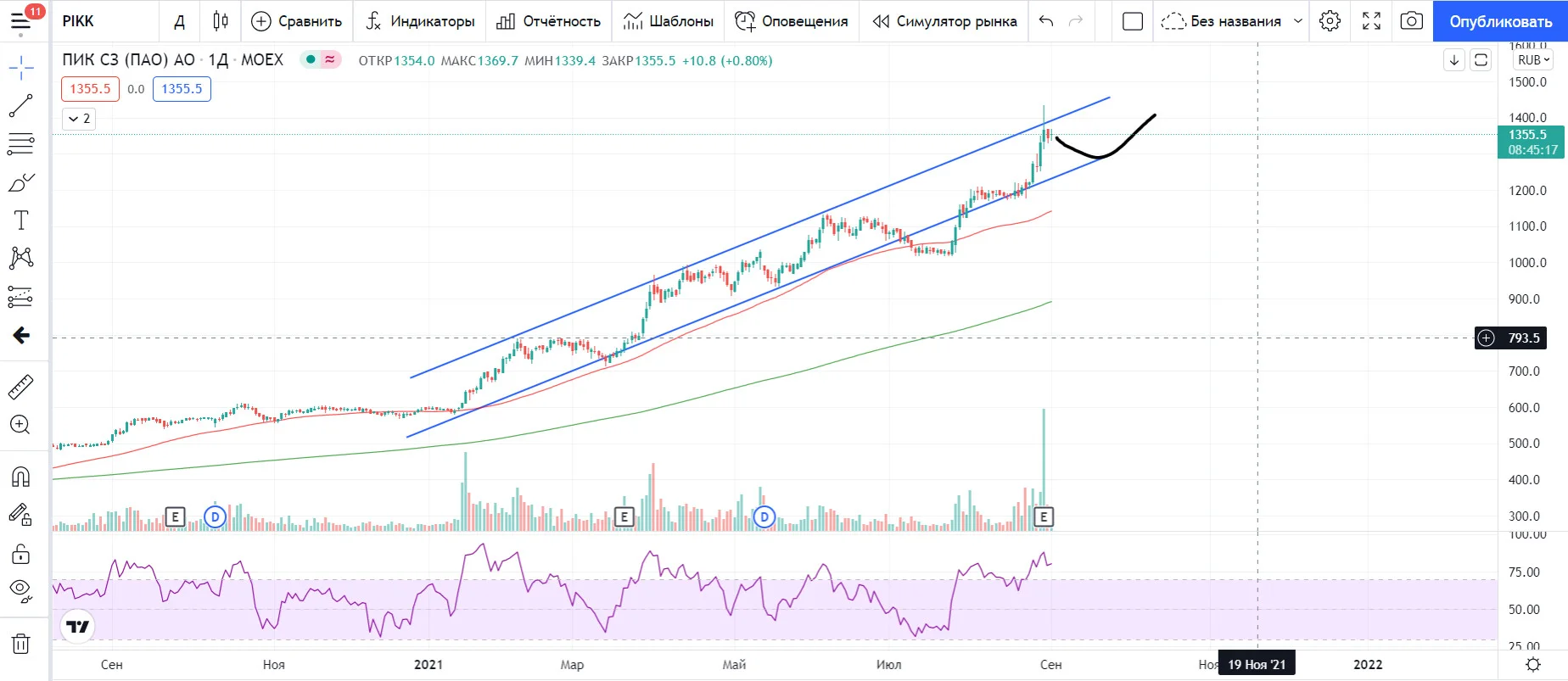Enter fullscreen mode
This screenshot has height=681, width=1568.
click(1371, 21)
